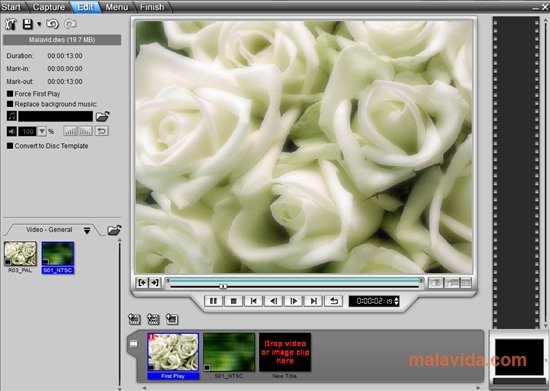The height and width of the screenshot is (391, 550).
Task: Click the Malavid.dws project title bar
Action: tap(62, 40)
